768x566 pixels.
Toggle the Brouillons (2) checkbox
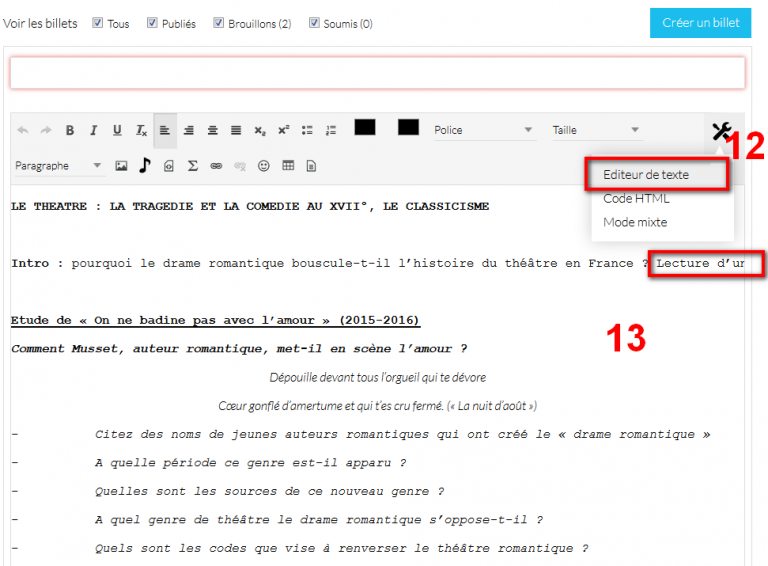[218, 23]
